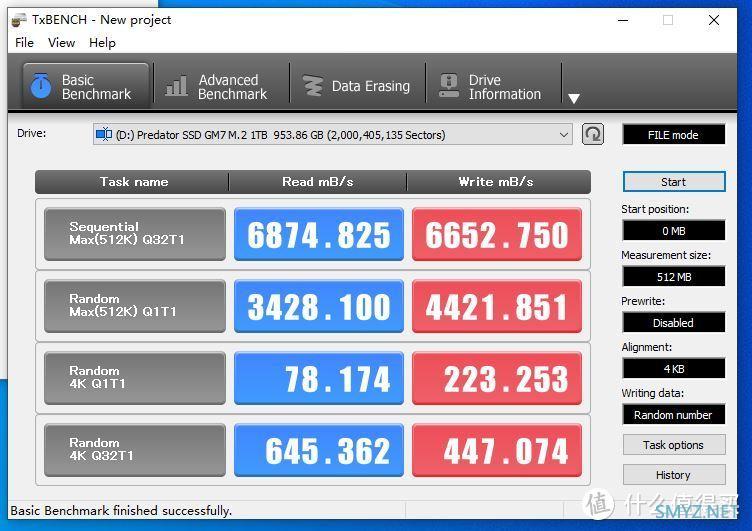Click the Read mB/s column header
The image size is (752, 531).
point(317,182)
